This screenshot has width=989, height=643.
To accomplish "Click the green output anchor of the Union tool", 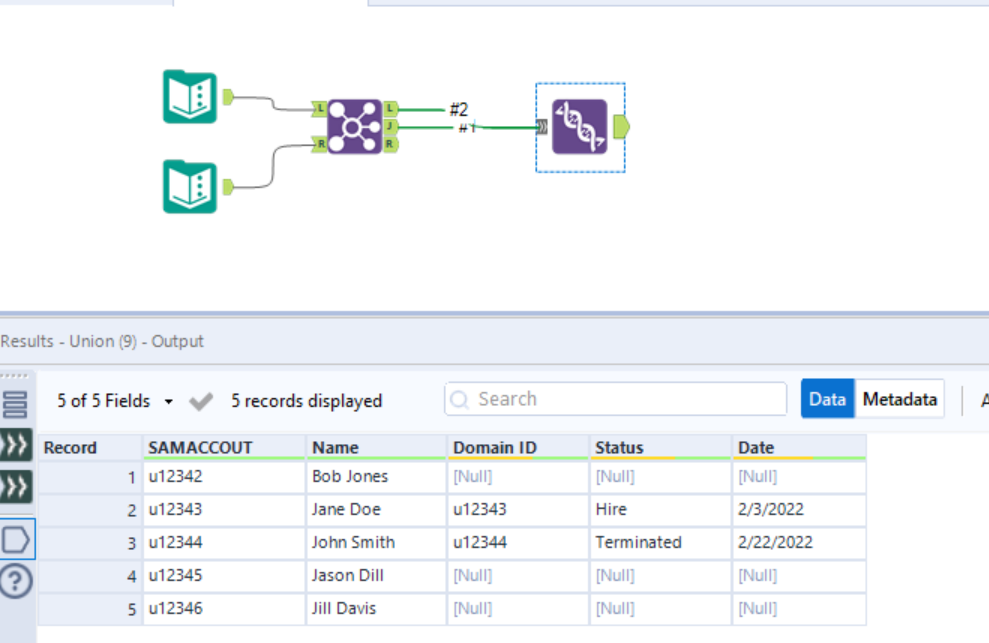I will click(x=621, y=128).
